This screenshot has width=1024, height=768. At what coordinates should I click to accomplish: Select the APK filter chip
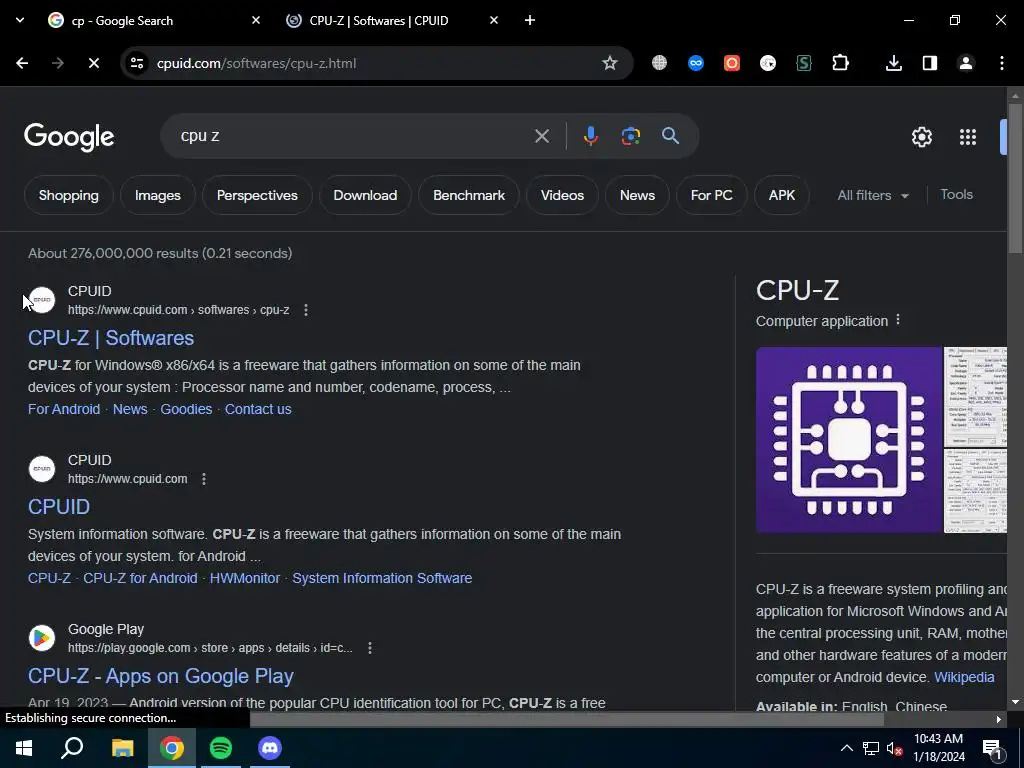[x=782, y=195]
